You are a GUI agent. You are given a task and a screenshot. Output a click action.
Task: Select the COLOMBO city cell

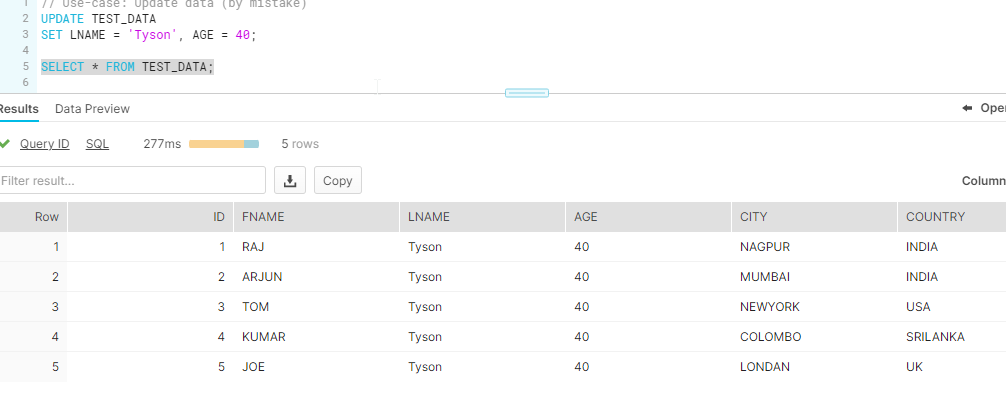[x=814, y=337]
